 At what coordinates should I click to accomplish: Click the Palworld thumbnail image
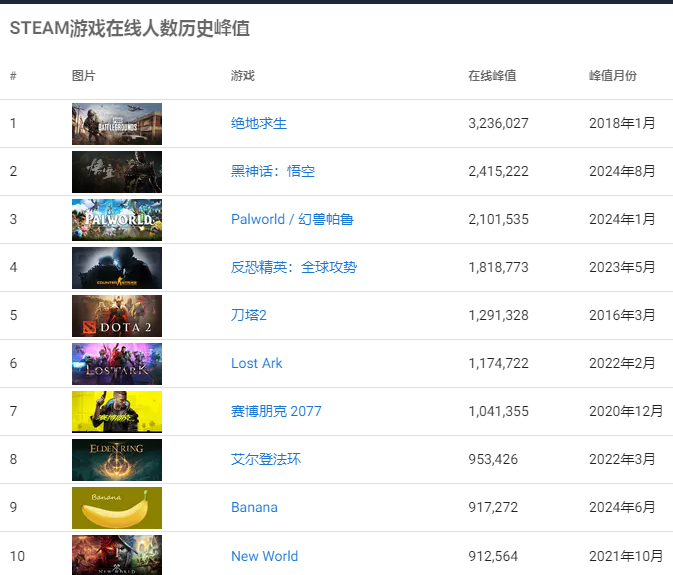click(117, 220)
